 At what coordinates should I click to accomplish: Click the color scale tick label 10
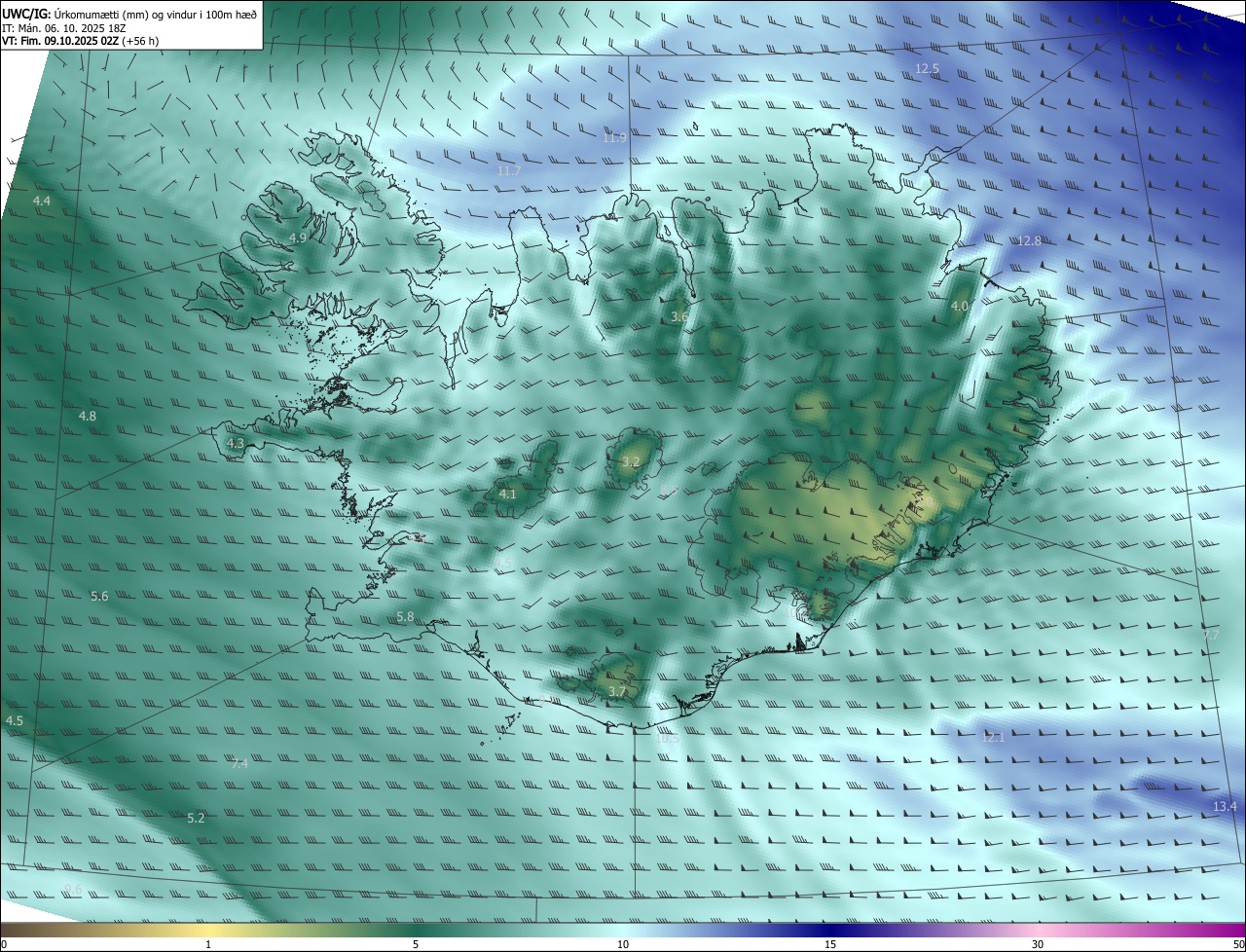[x=623, y=944]
